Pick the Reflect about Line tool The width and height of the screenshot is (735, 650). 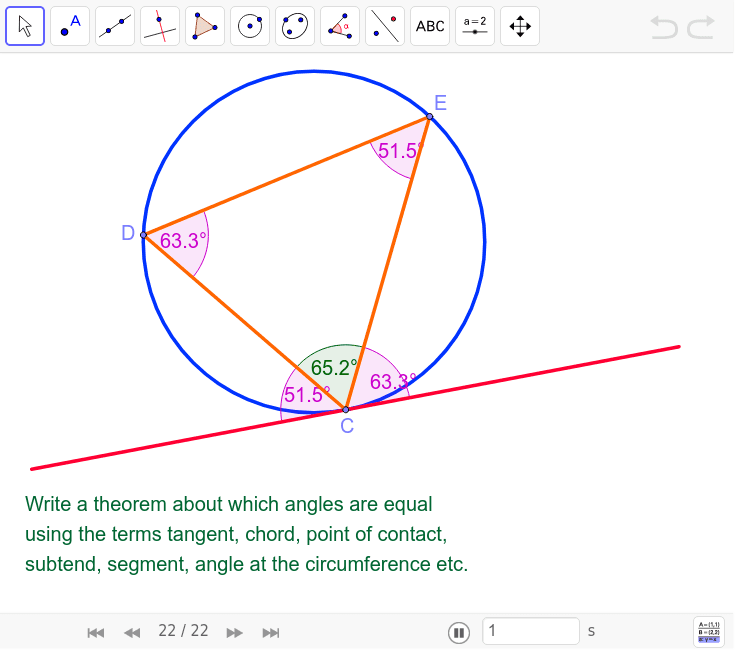pos(385,26)
